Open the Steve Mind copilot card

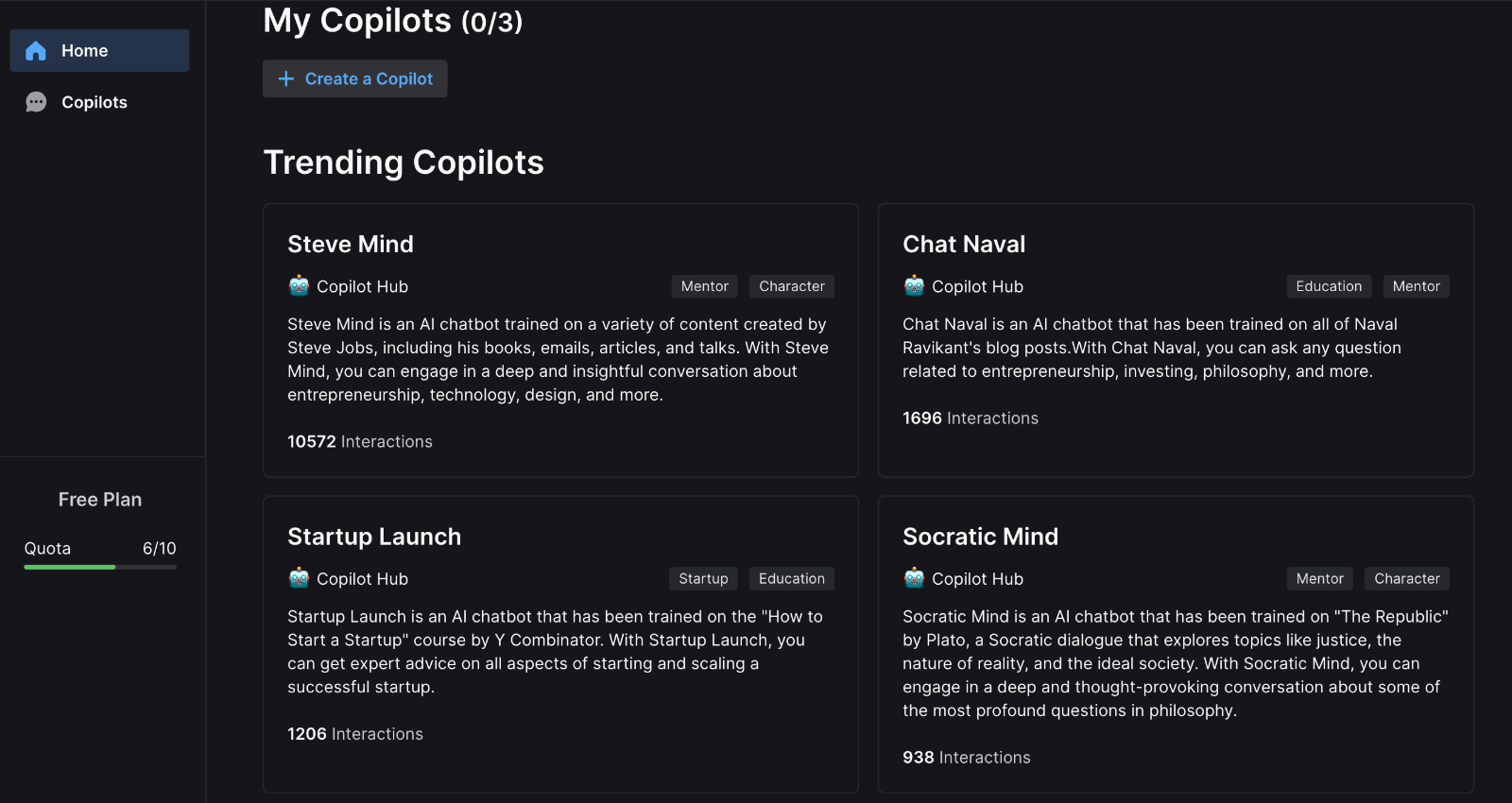(x=560, y=340)
